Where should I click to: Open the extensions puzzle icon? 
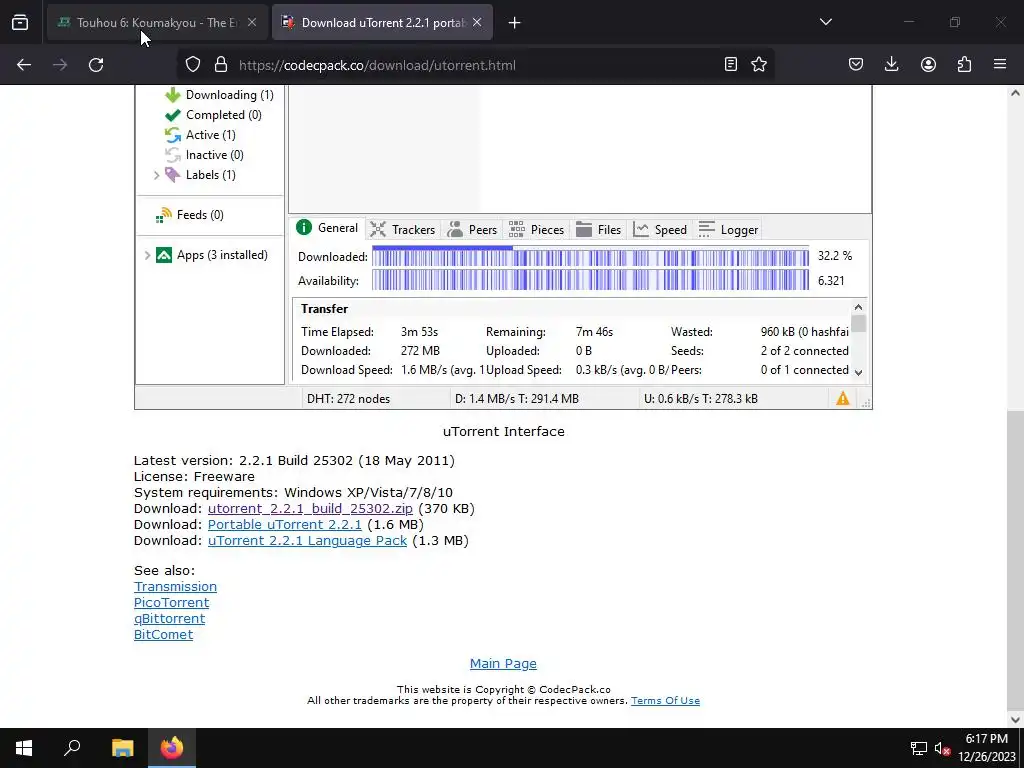click(x=965, y=65)
